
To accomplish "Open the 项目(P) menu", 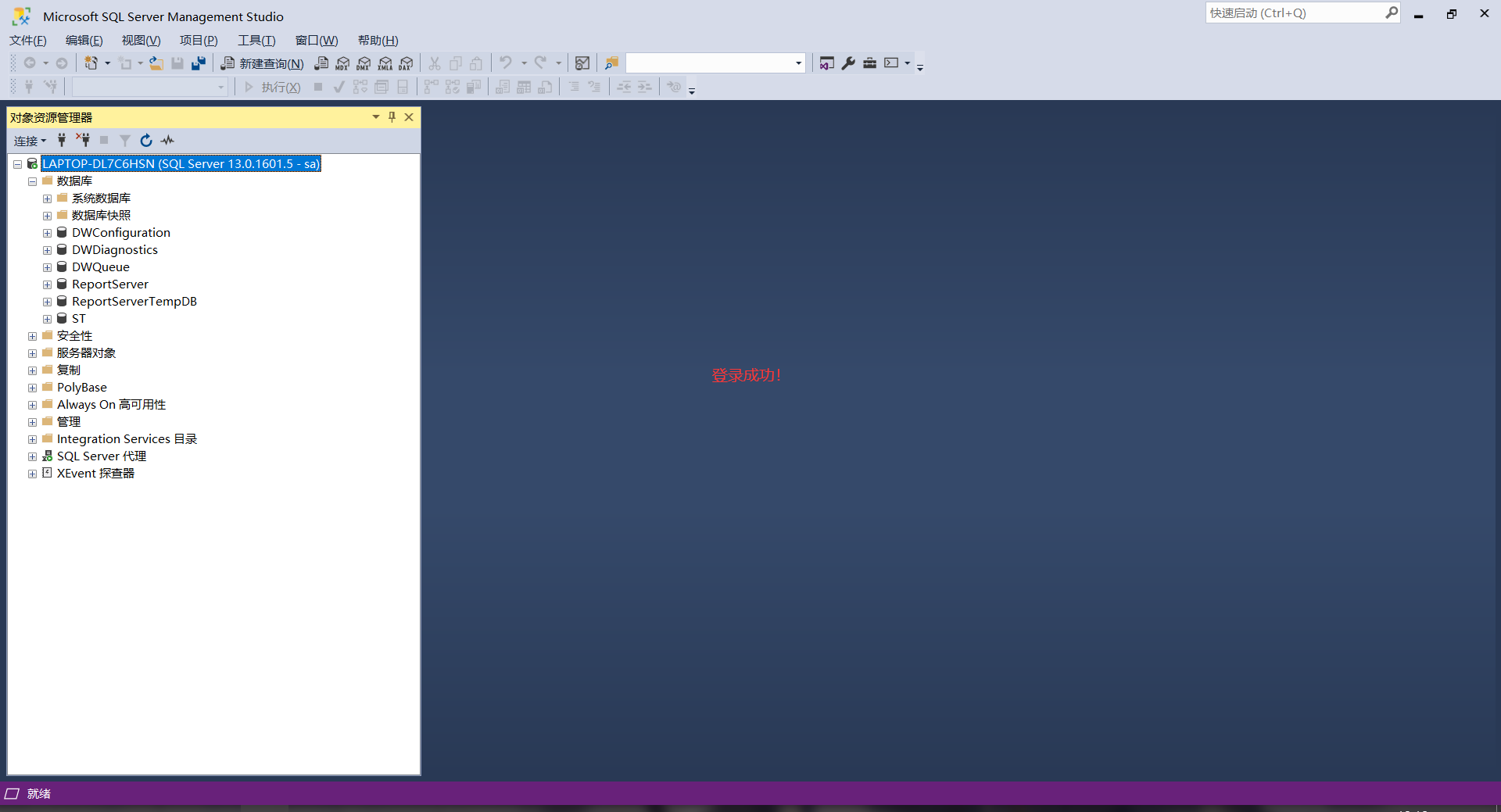I will click(199, 41).
